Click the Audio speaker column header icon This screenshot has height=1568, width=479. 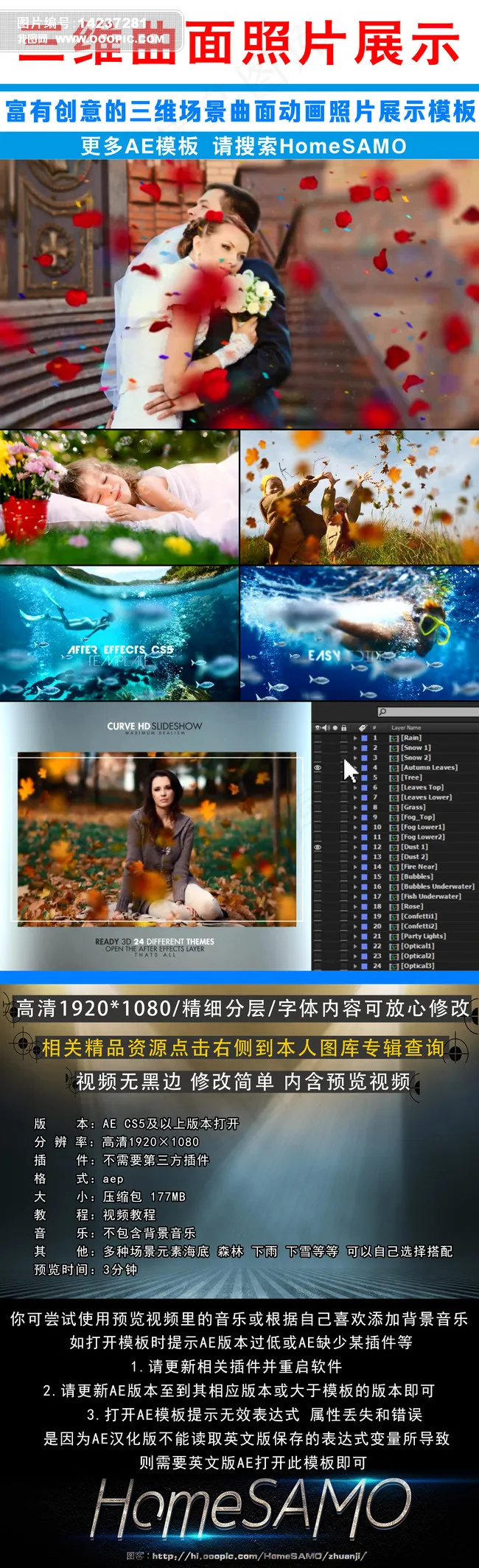(x=325, y=727)
